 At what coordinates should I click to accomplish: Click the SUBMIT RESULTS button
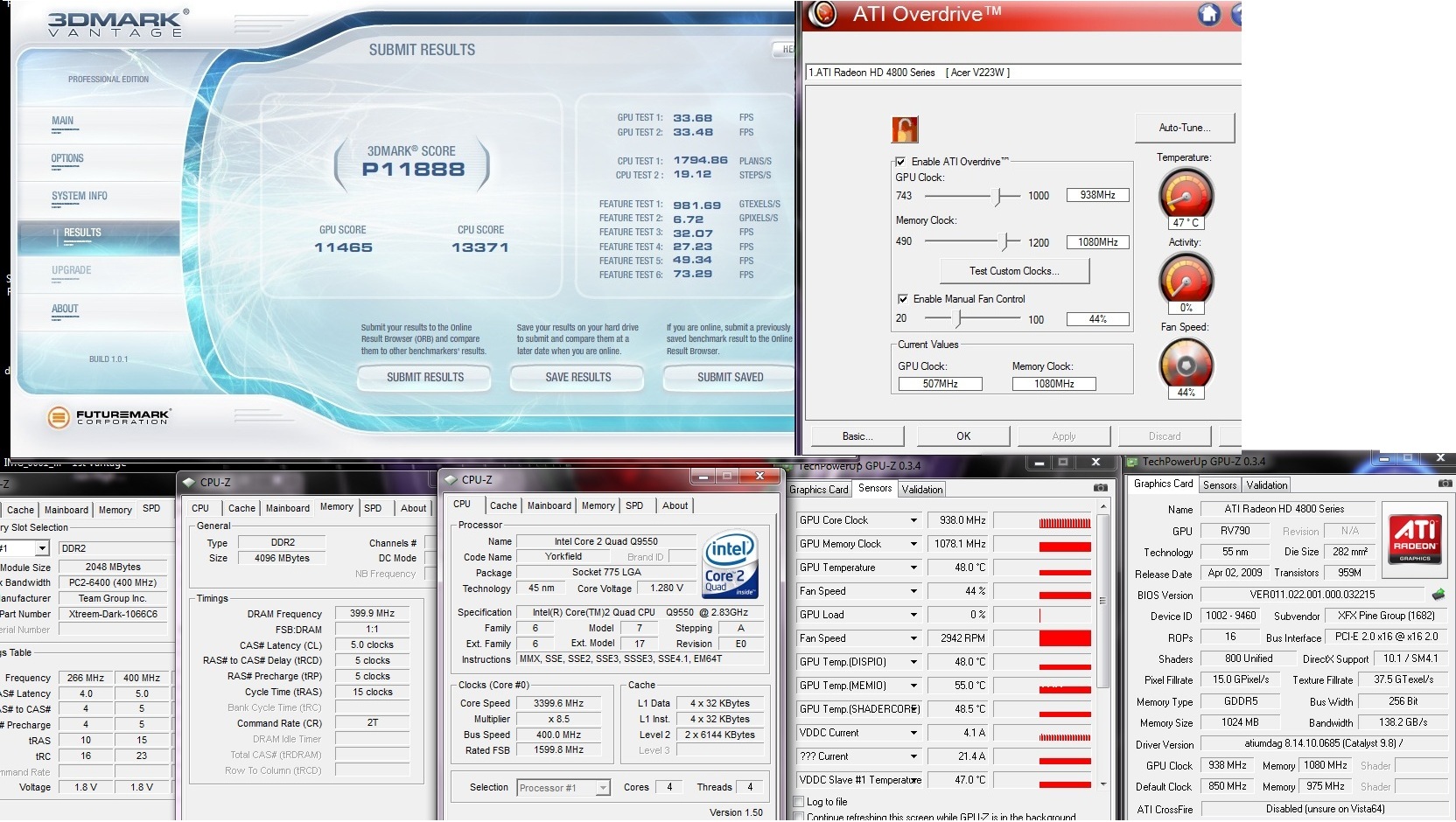[425, 378]
